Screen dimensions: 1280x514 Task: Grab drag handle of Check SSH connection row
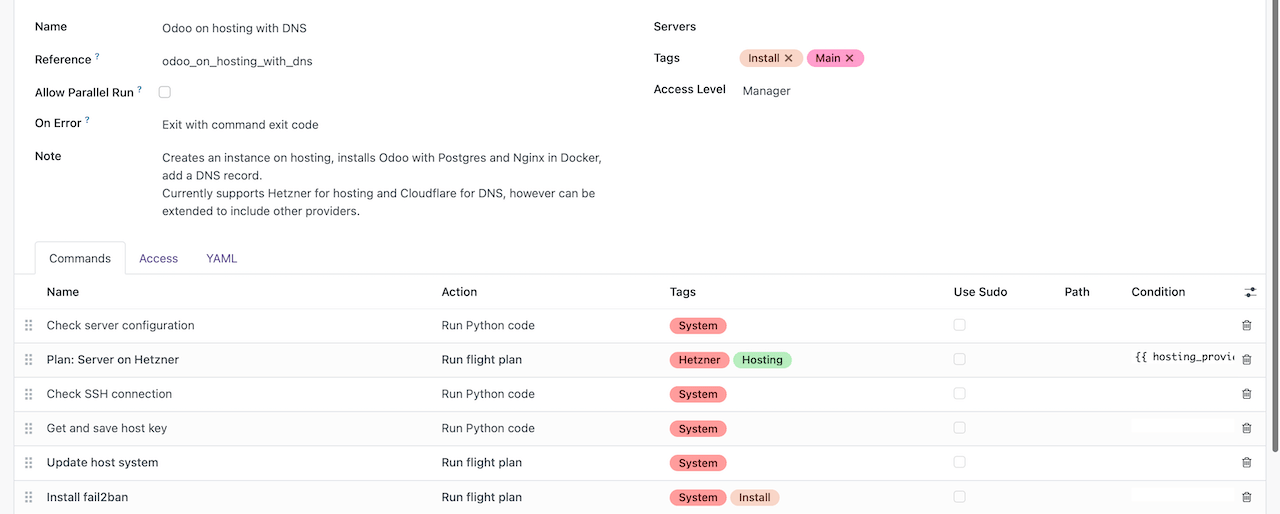pos(29,394)
